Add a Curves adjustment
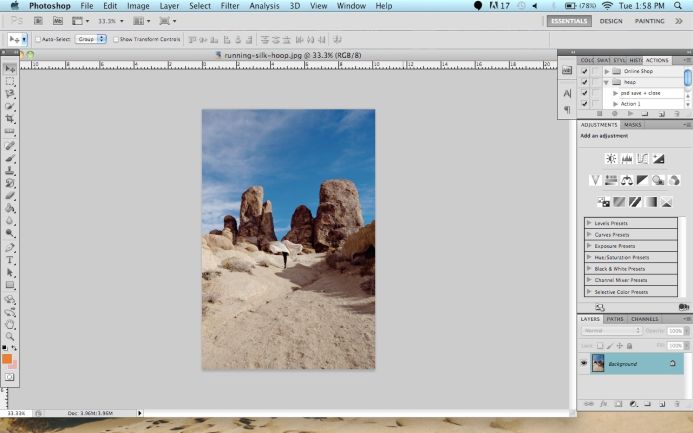The width and height of the screenshot is (693, 433). [643, 158]
